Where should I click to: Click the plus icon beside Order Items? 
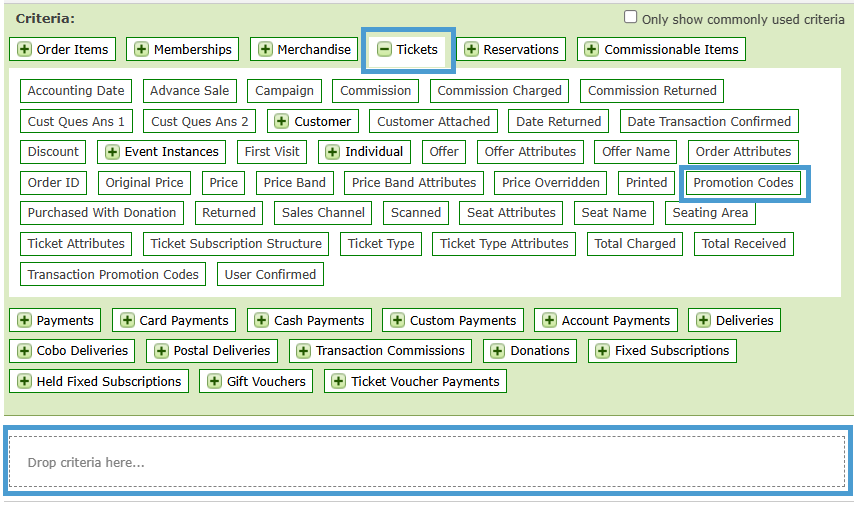(x=24, y=50)
